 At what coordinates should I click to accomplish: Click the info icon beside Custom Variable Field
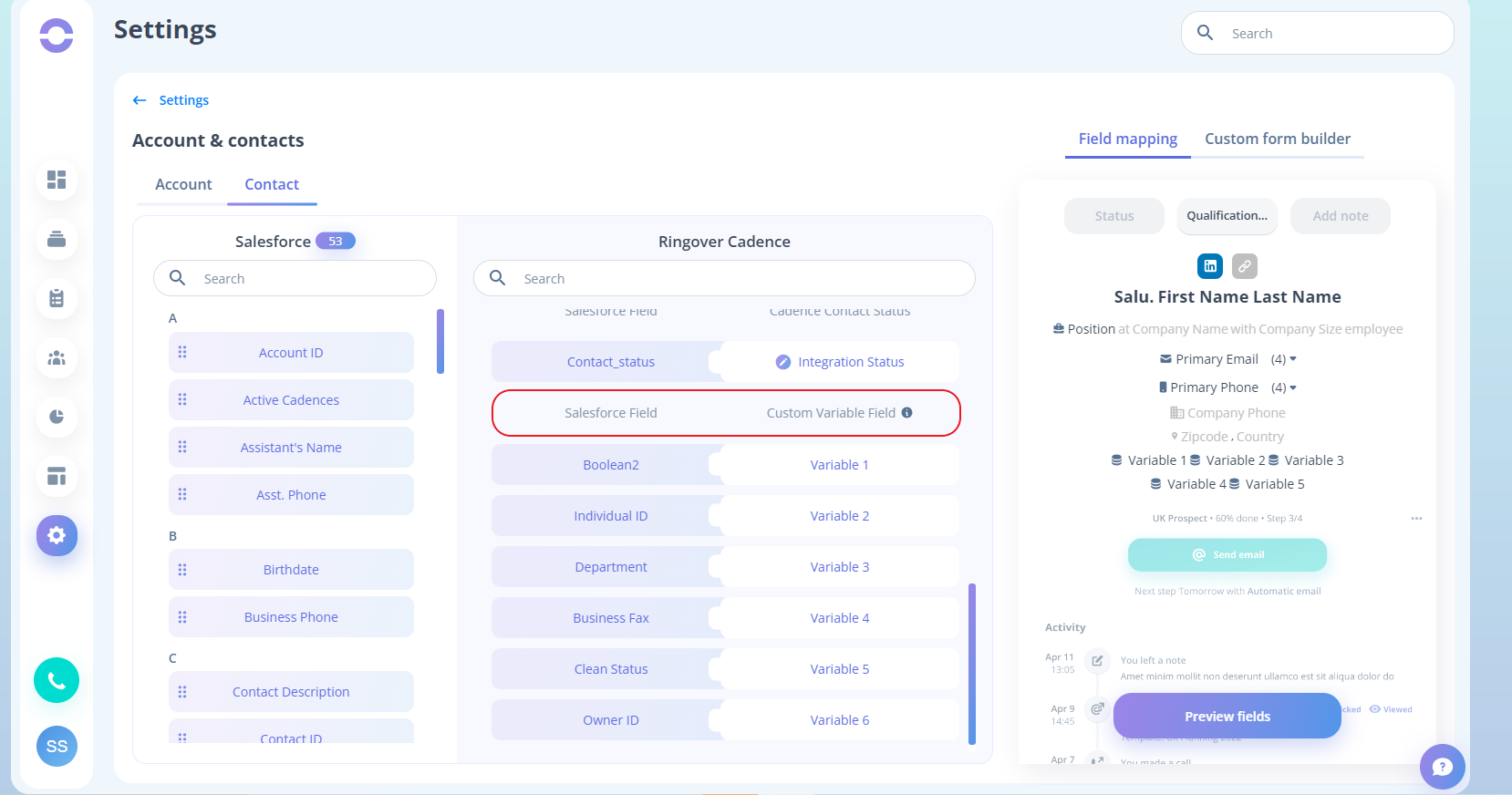pyautogui.click(x=906, y=412)
